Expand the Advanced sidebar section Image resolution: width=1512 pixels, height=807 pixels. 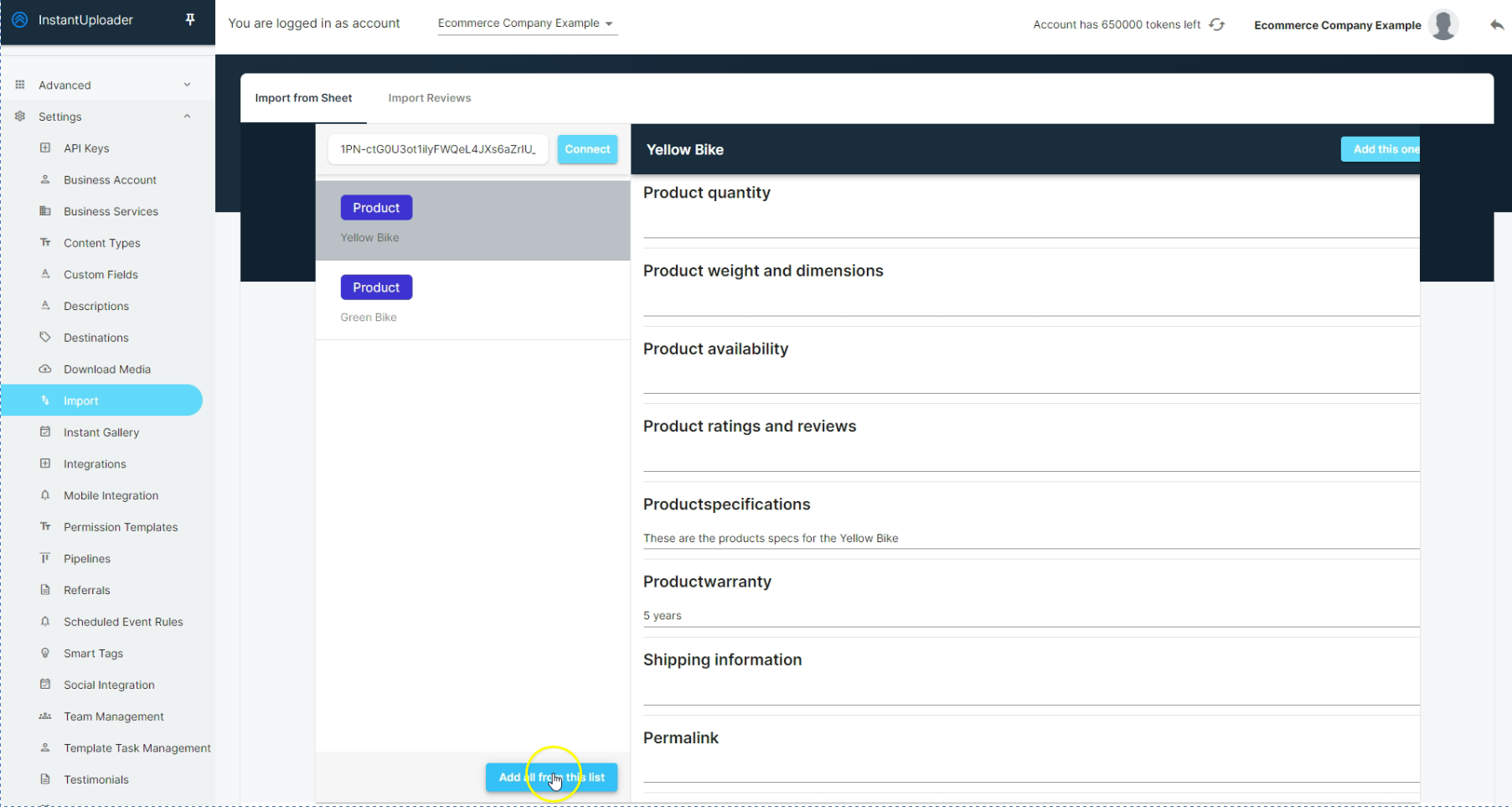(187, 85)
